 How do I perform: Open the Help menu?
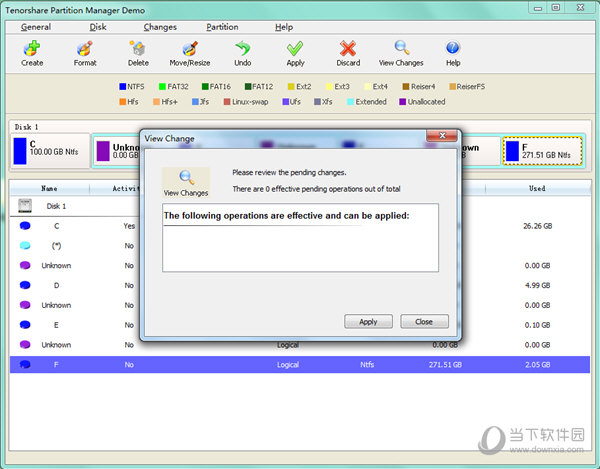click(284, 27)
